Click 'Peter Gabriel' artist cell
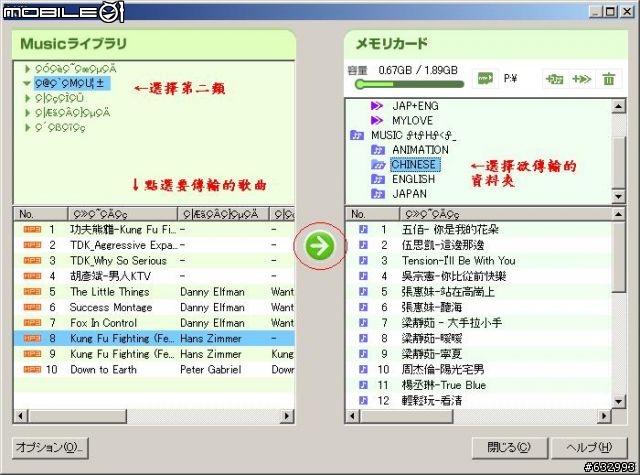The width and height of the screenshot is (640, 475). click(211, 369)
